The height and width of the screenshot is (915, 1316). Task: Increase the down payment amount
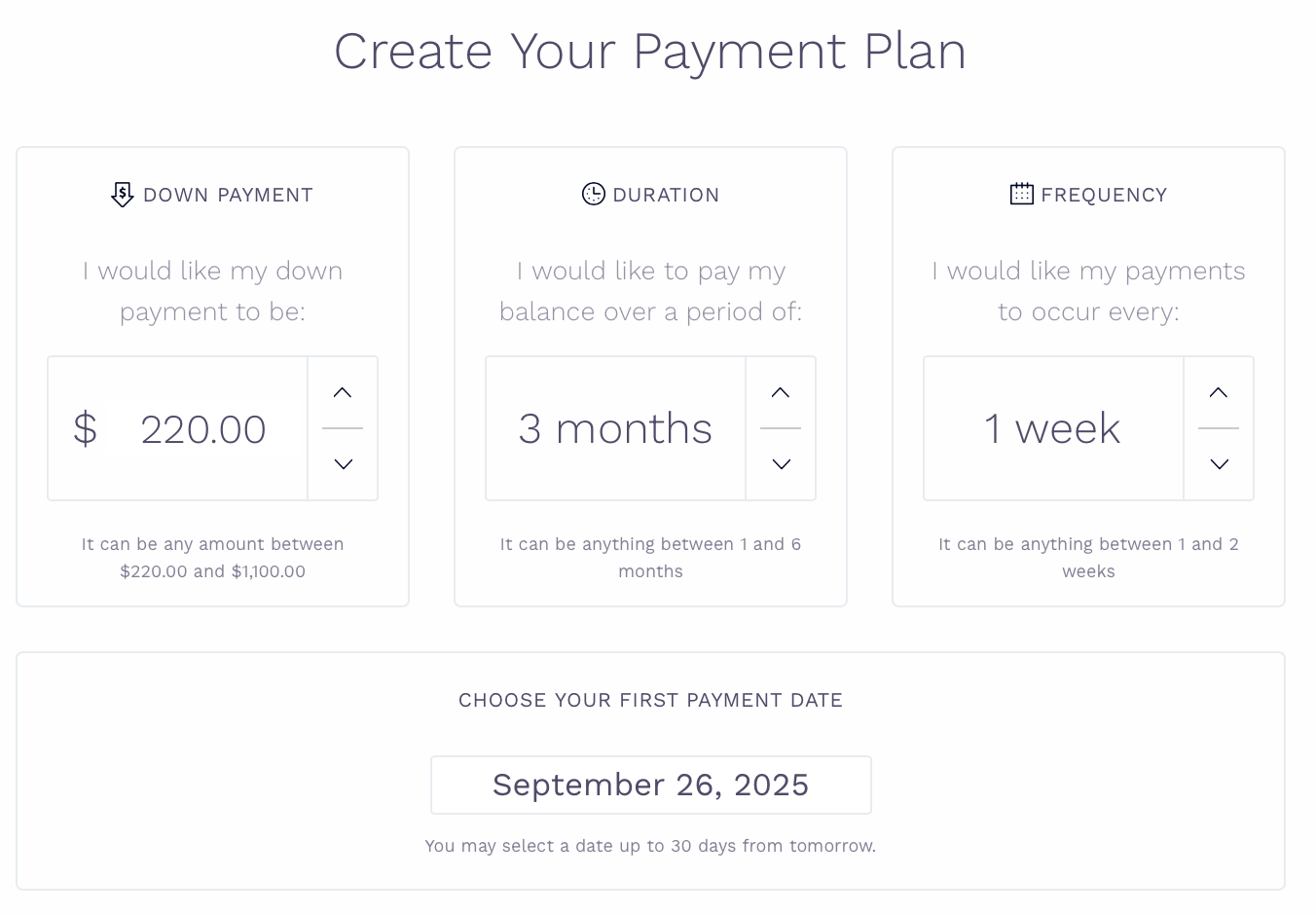coord(343,393)
